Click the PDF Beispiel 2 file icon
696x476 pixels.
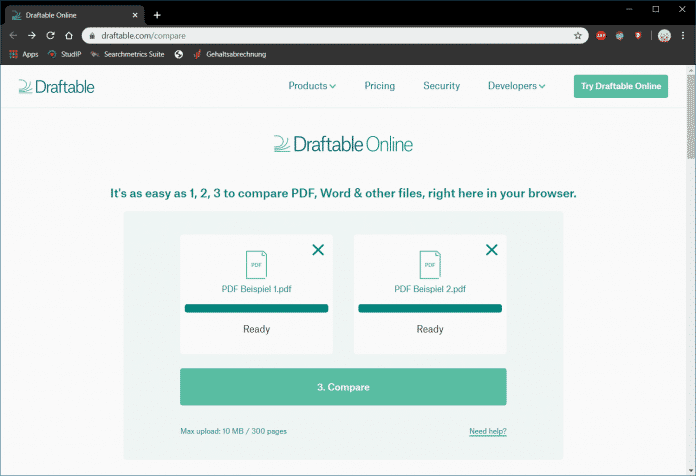click(430, 265)
